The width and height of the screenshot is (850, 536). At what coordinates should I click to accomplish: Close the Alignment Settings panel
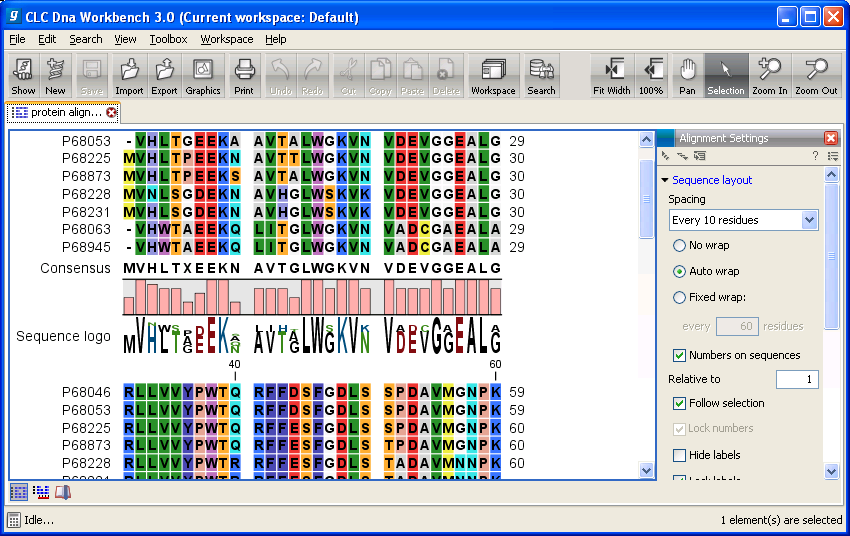830,138
